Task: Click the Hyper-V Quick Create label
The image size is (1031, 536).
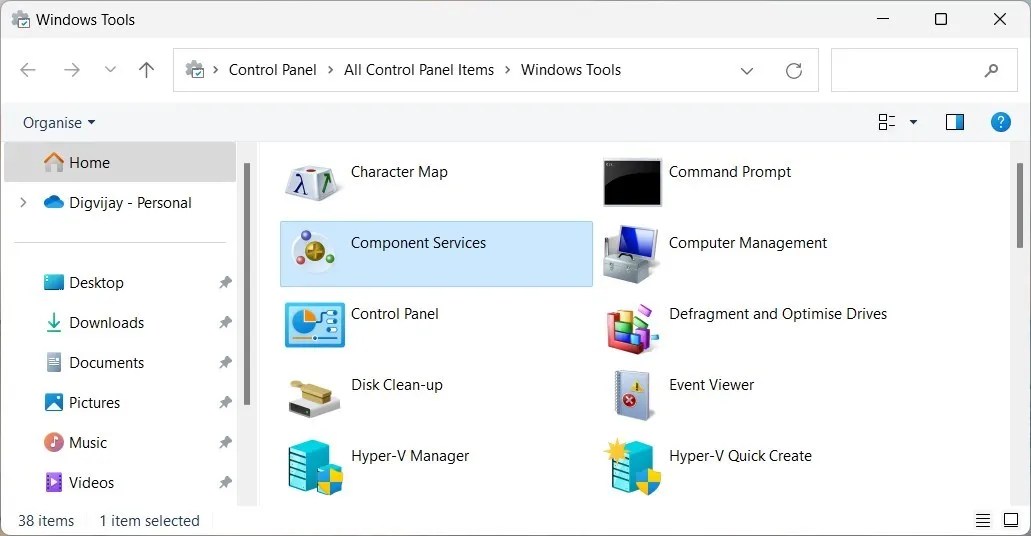Action: [x=740, y=456]
